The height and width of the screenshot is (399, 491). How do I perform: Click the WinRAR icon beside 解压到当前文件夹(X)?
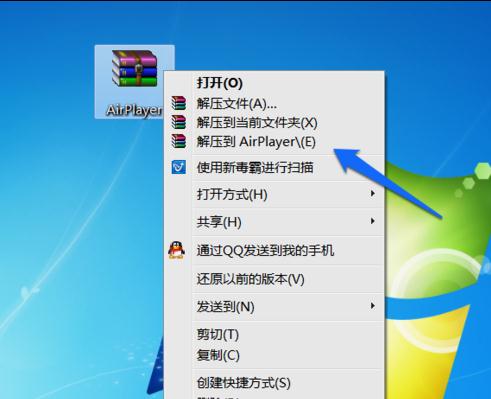point(179,122)
